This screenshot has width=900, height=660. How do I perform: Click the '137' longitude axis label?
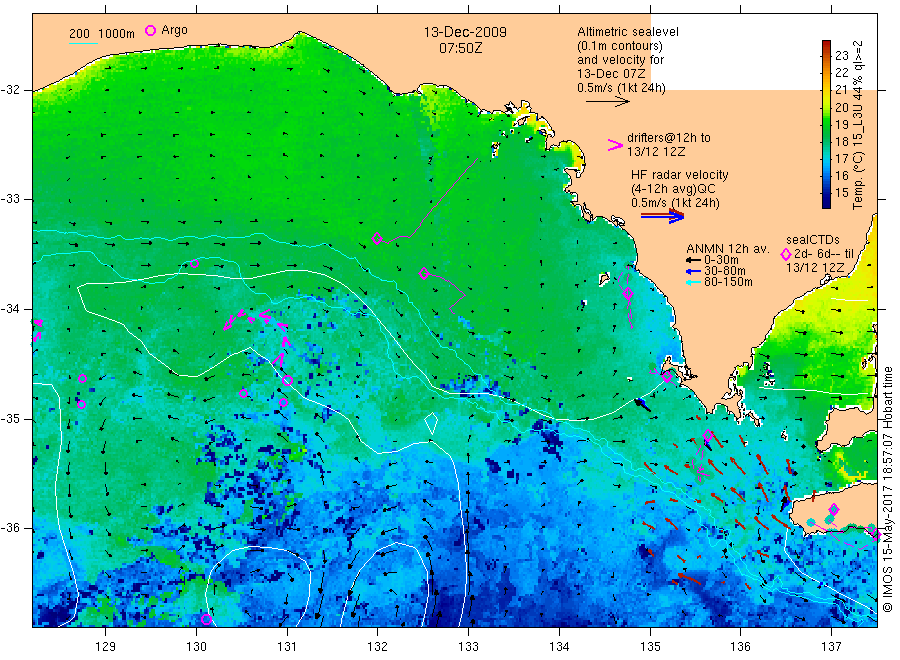pyautogui.click(x=831, y=647)
